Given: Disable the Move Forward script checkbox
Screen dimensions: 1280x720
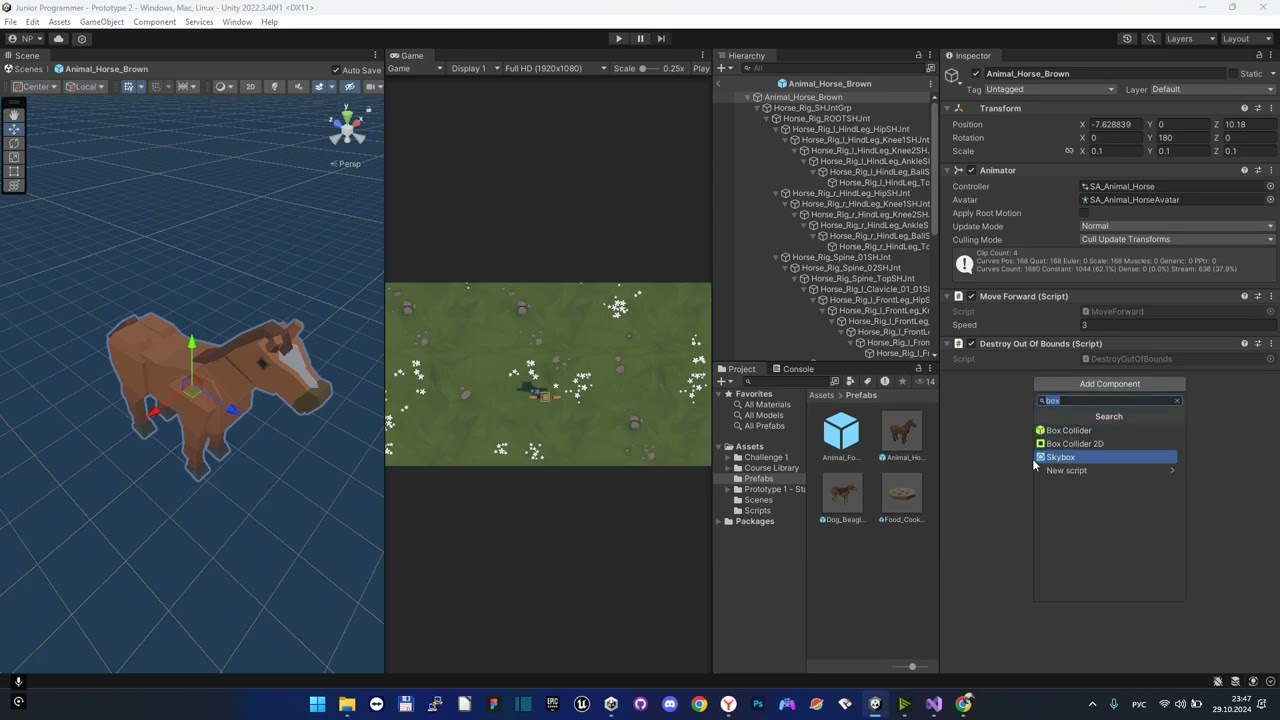Looking at the screenshot, I should pyautogui.click(x=971, y=297).
